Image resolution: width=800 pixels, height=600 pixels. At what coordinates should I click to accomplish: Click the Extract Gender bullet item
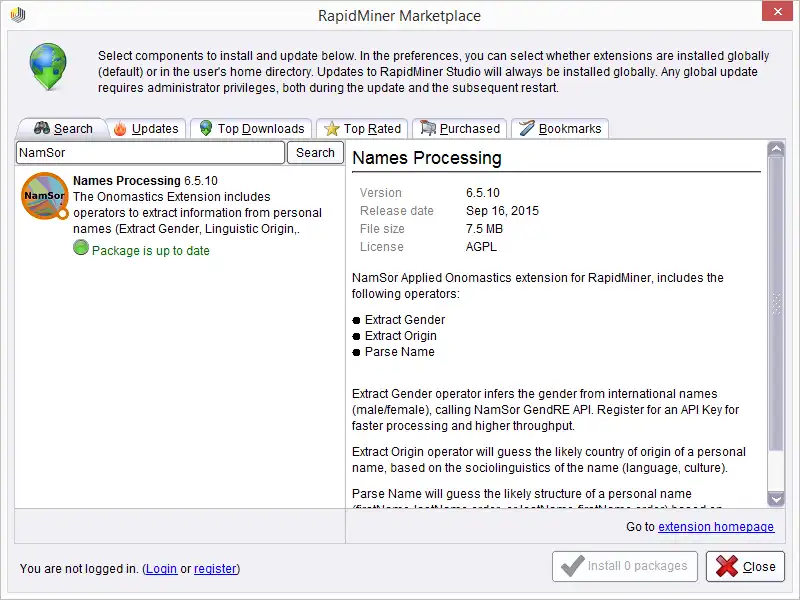click(x=398, y=320)
